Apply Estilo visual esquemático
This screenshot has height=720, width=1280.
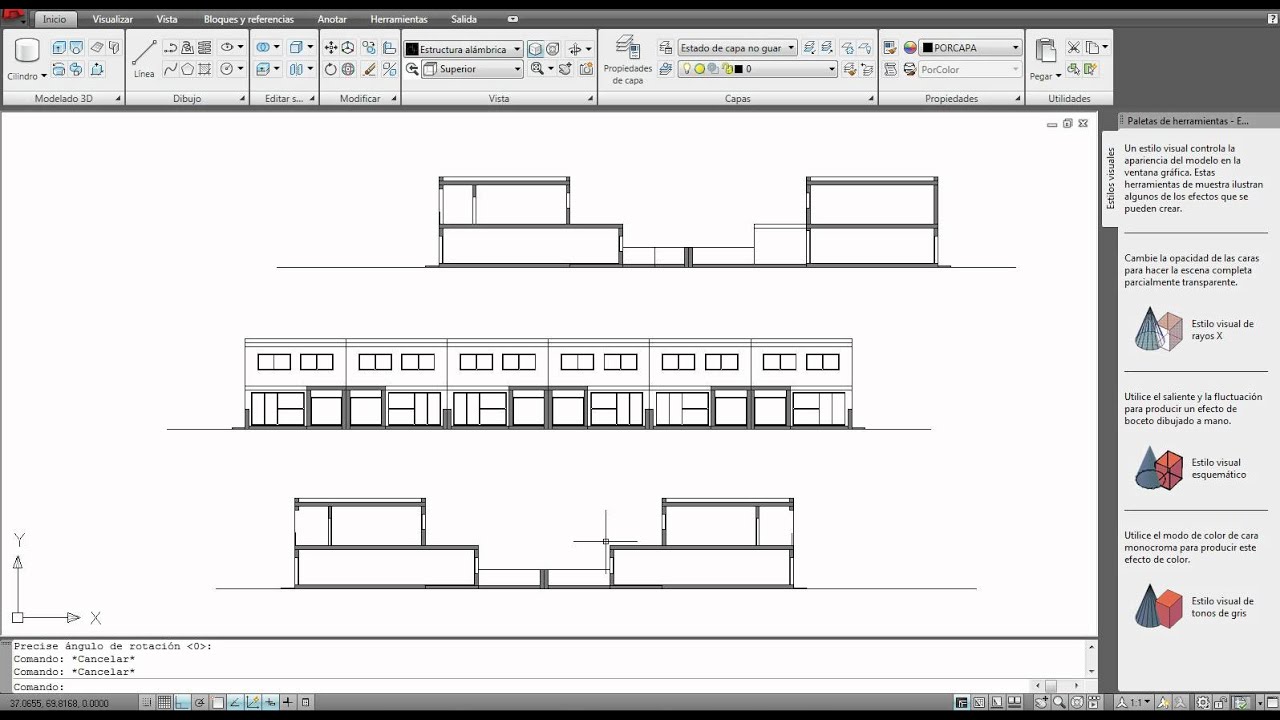(1192, 468)
